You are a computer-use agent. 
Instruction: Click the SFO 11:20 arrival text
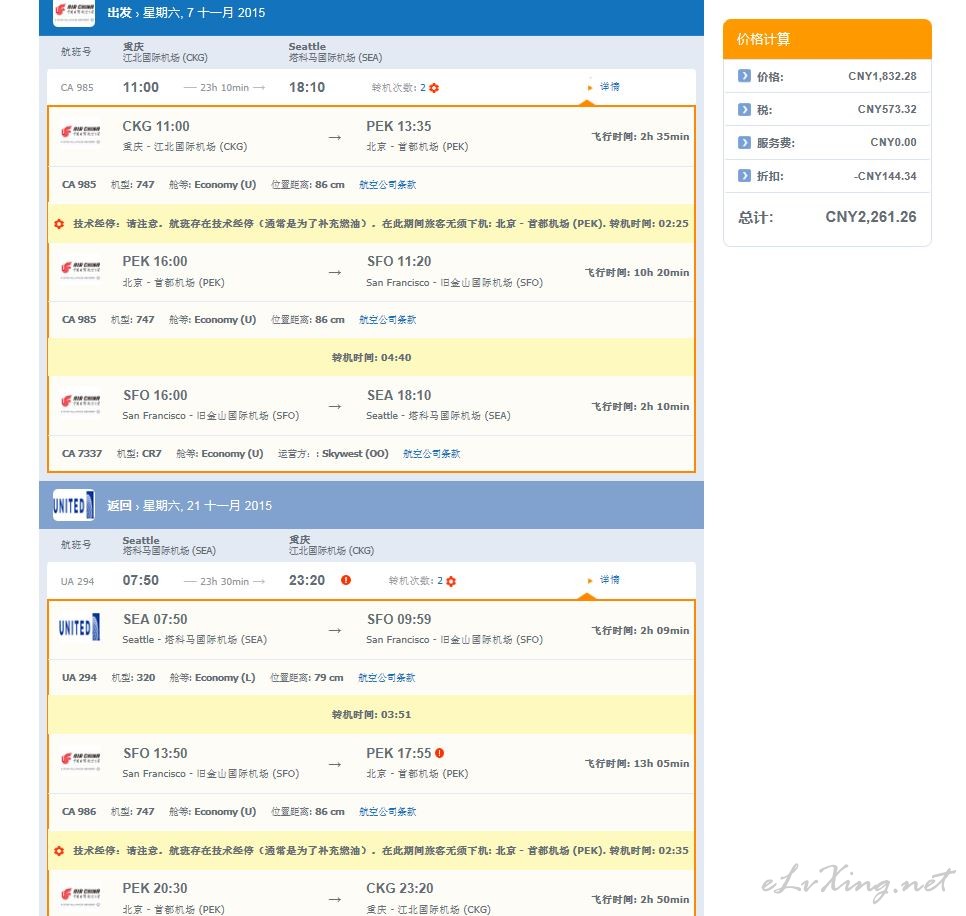click(399, 262)
